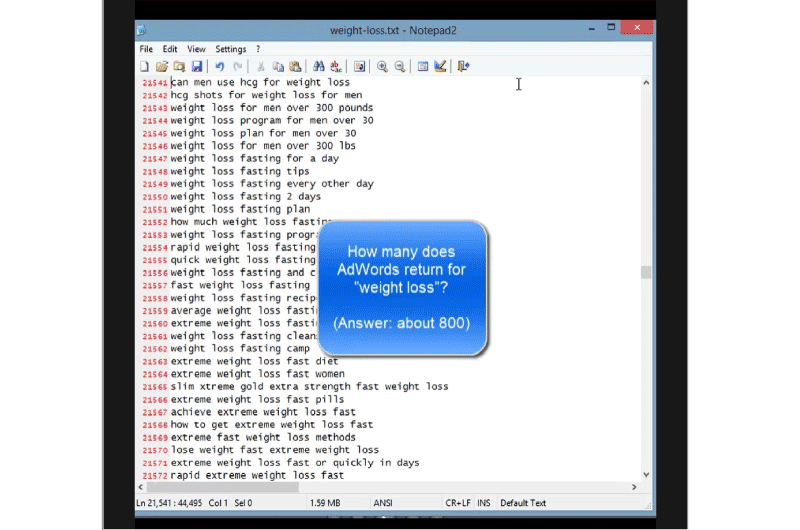Image resolution: width=800 pixels, height=530 pixels.
Task: Click line "slim xtreme gold extra strength fast weight loss"
Action: coord(309,387)
